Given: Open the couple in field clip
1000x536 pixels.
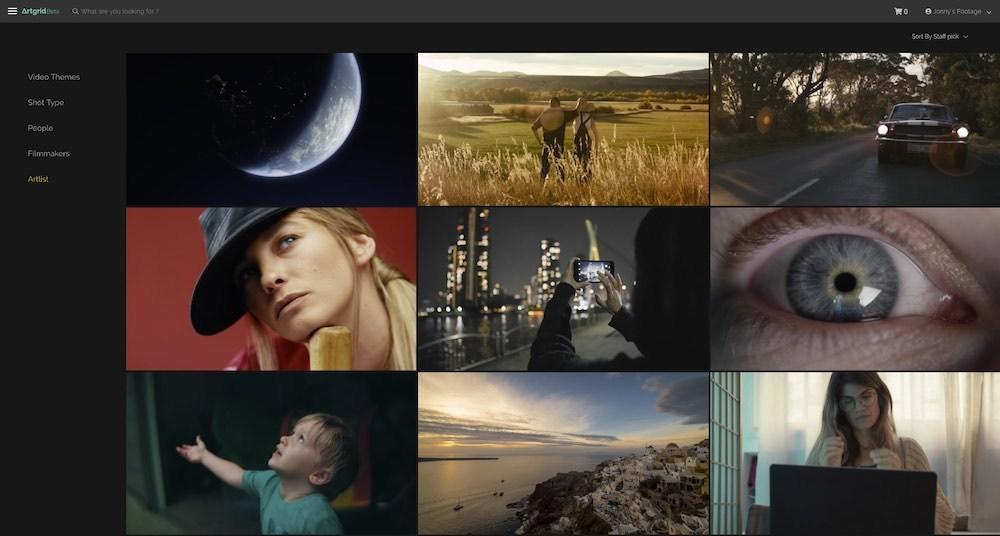Looking at the screenshot, I should click(x=563, y=129).
